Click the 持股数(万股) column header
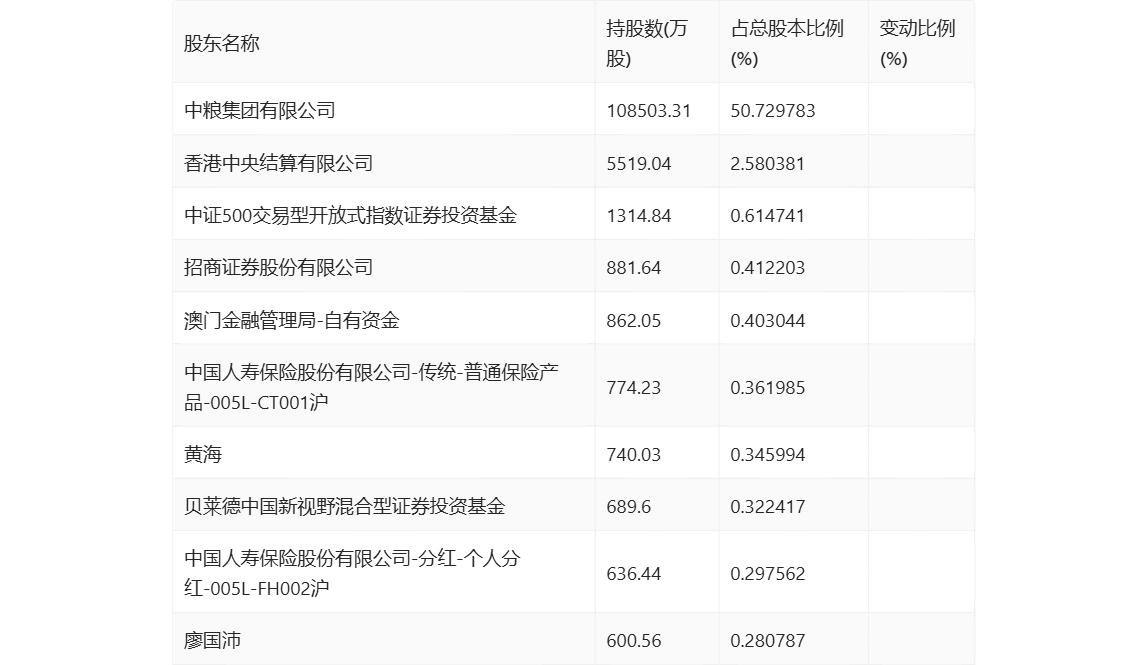 pos(647,44)
